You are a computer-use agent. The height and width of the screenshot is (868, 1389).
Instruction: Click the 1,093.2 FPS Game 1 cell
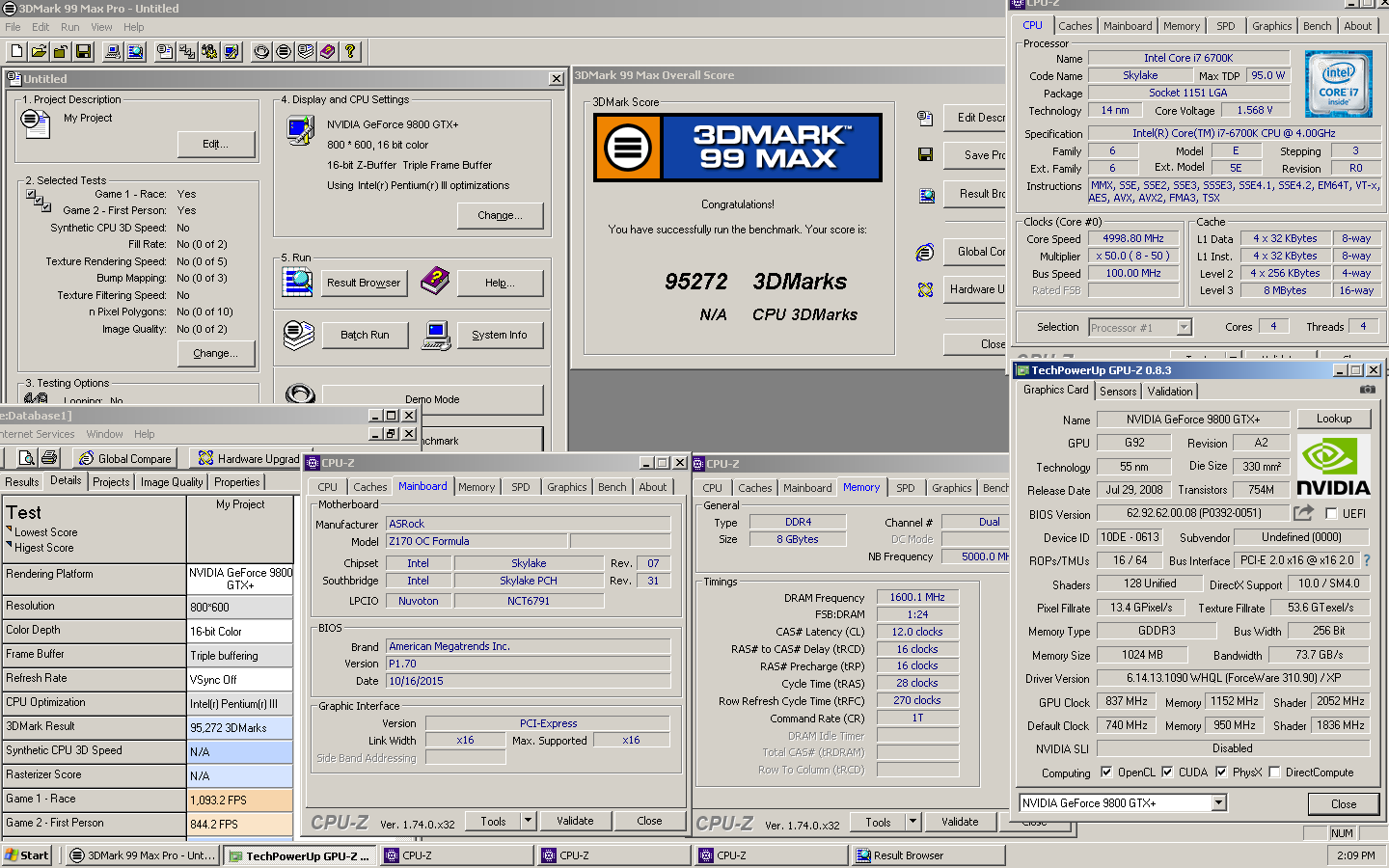[240, 800]
